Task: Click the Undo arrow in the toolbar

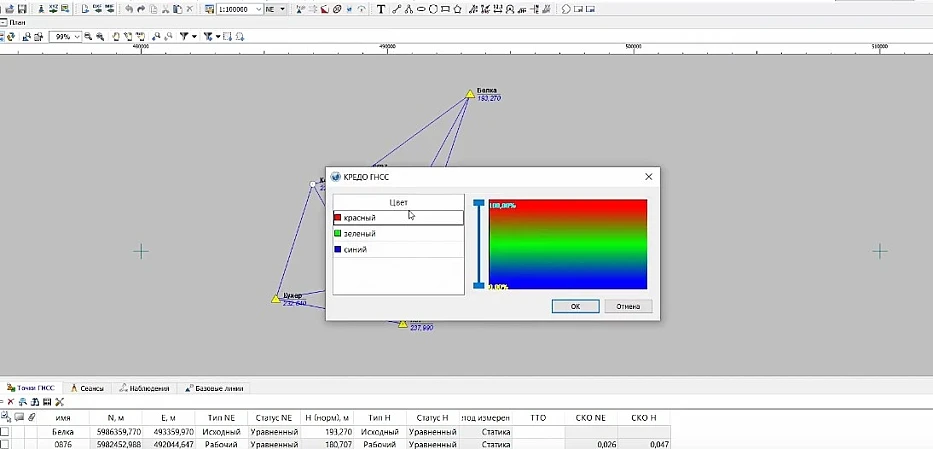Action: 128,9
